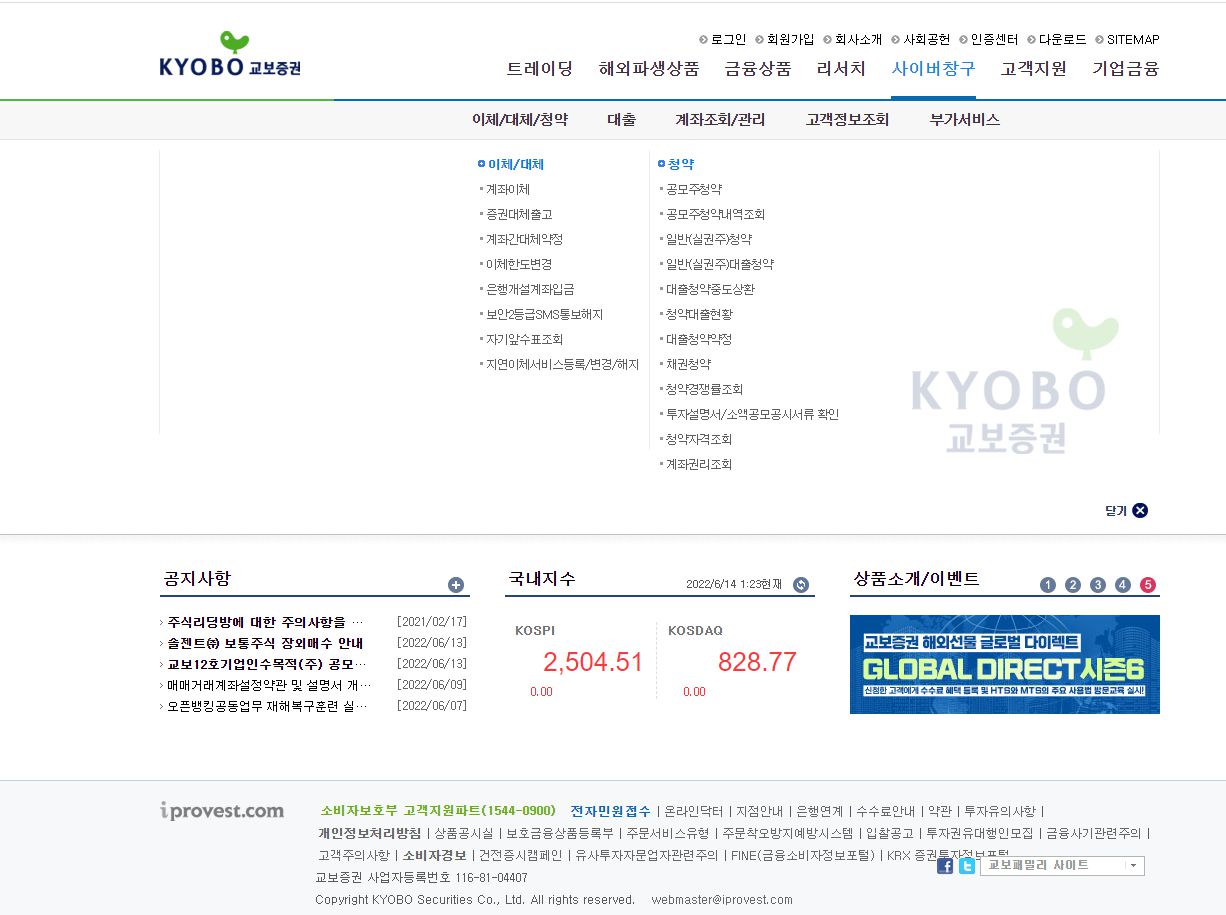Open 청약자격조회 menu item

(x=699, y=439)
